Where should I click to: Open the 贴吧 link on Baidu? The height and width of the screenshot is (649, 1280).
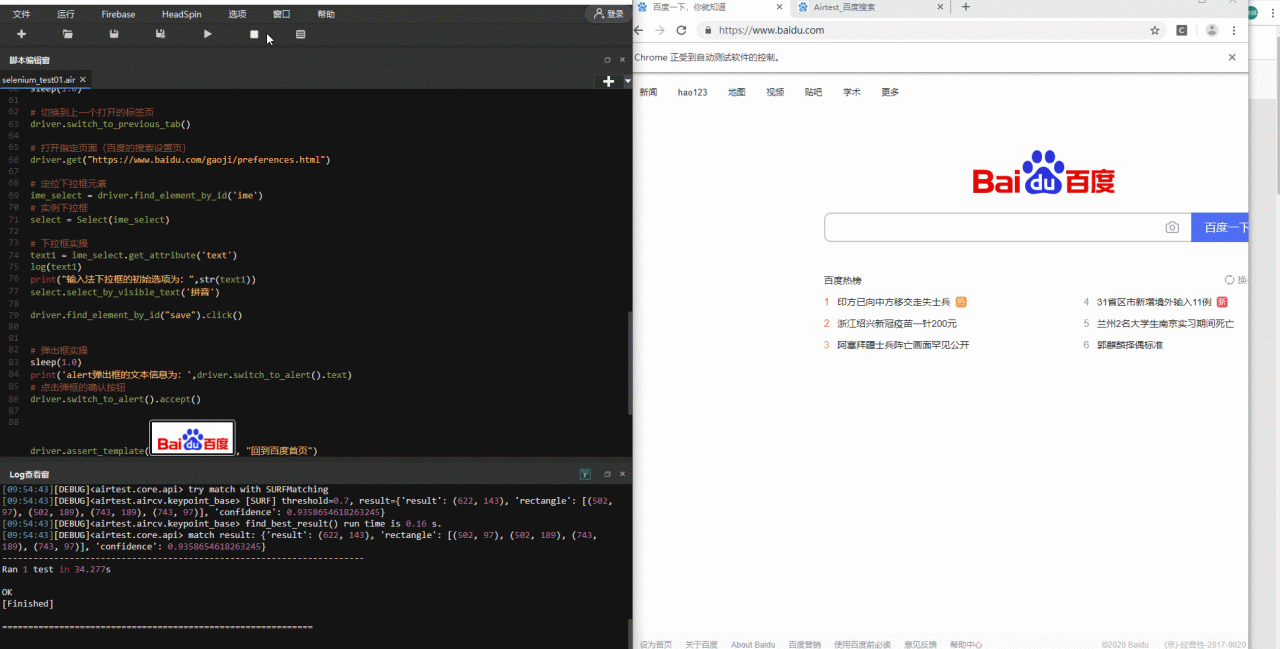[x=813, y=92]
